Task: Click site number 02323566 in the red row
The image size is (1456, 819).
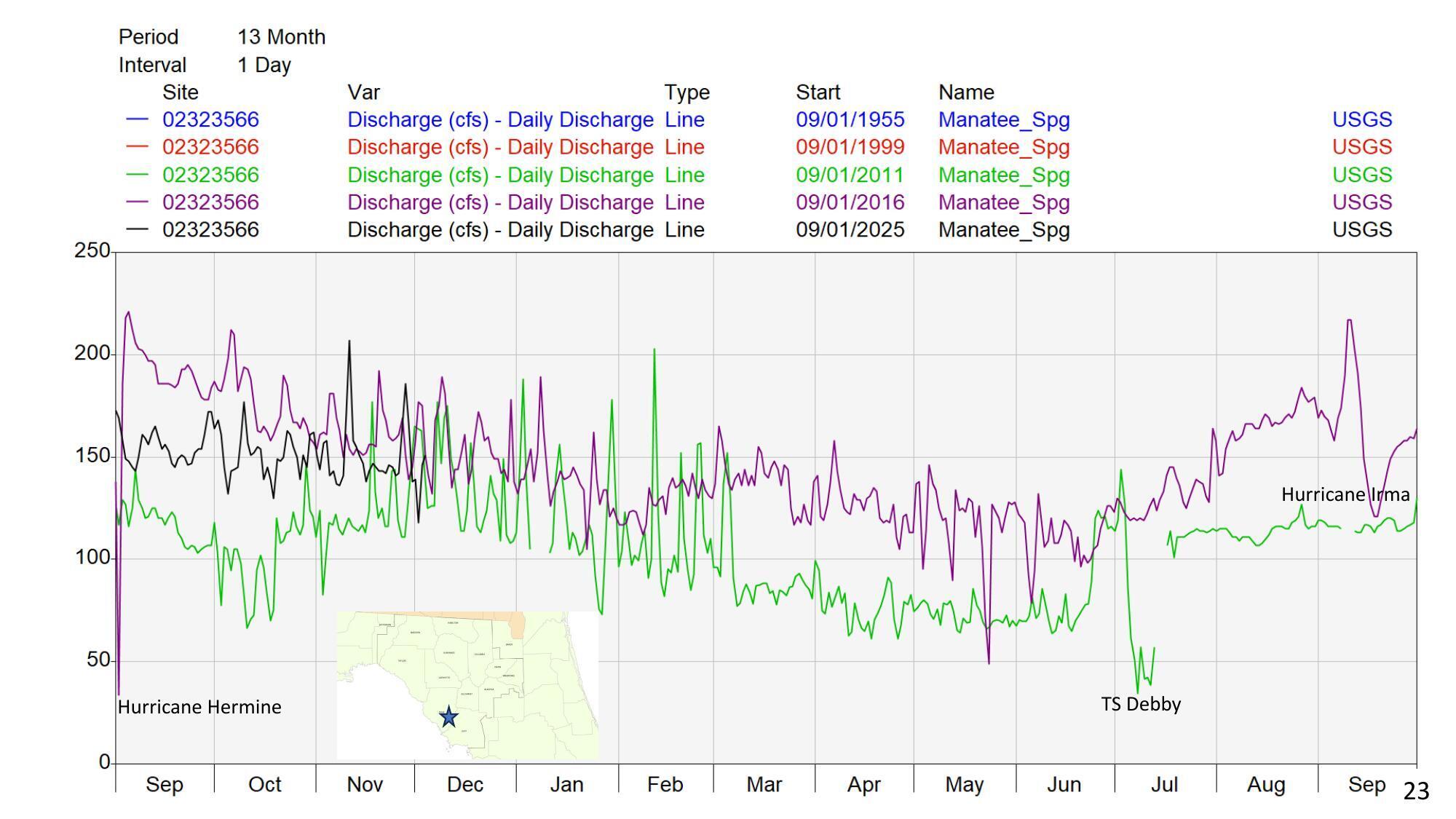Action: point(210,147)
